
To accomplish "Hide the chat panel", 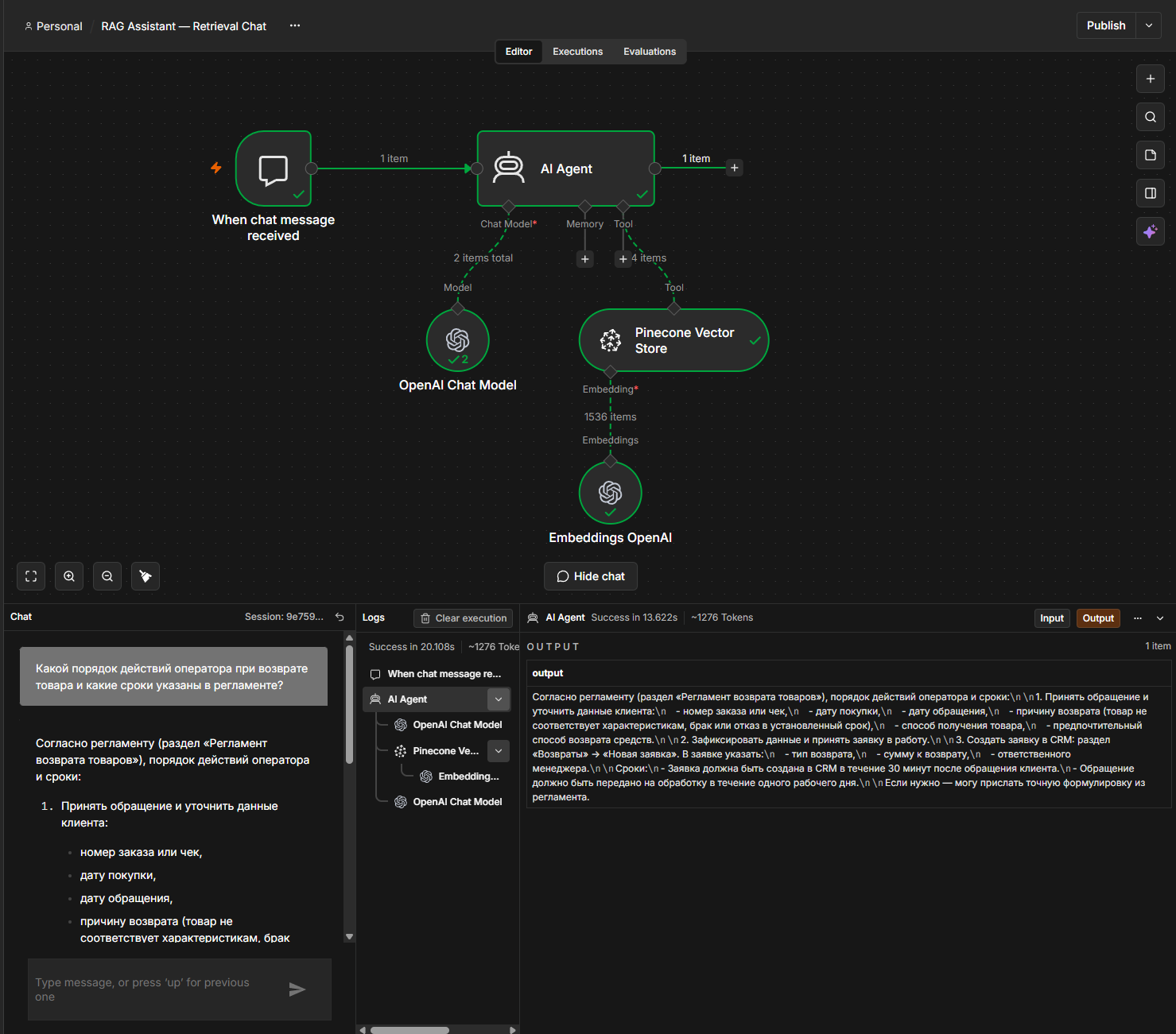I will pos(591,576).
